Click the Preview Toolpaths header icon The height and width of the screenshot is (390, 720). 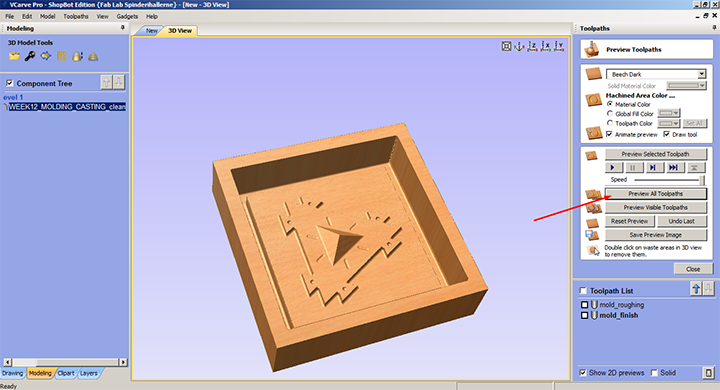(592, 49)
